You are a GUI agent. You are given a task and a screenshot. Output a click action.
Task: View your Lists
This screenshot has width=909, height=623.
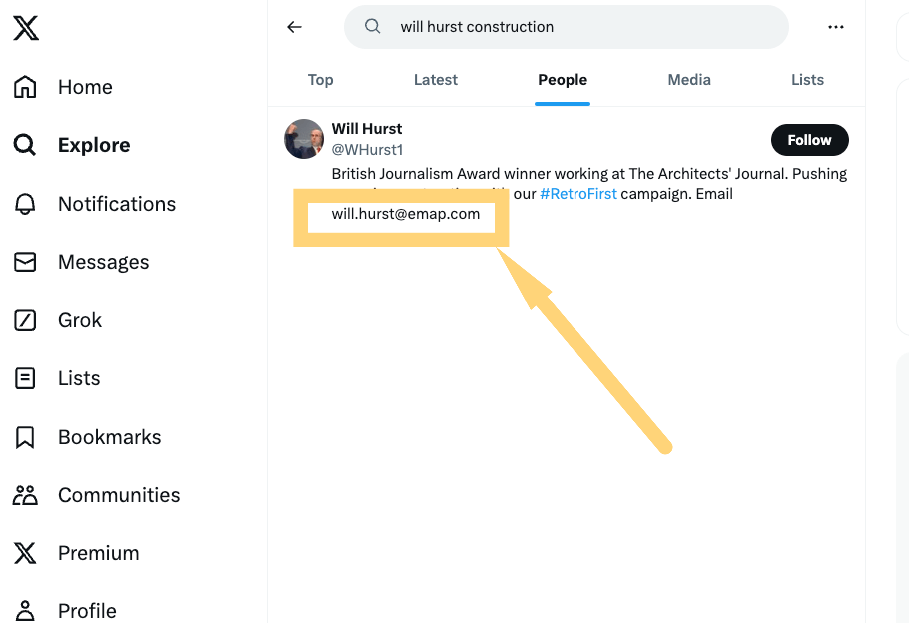pyautogui.click(x=79, y=378)
